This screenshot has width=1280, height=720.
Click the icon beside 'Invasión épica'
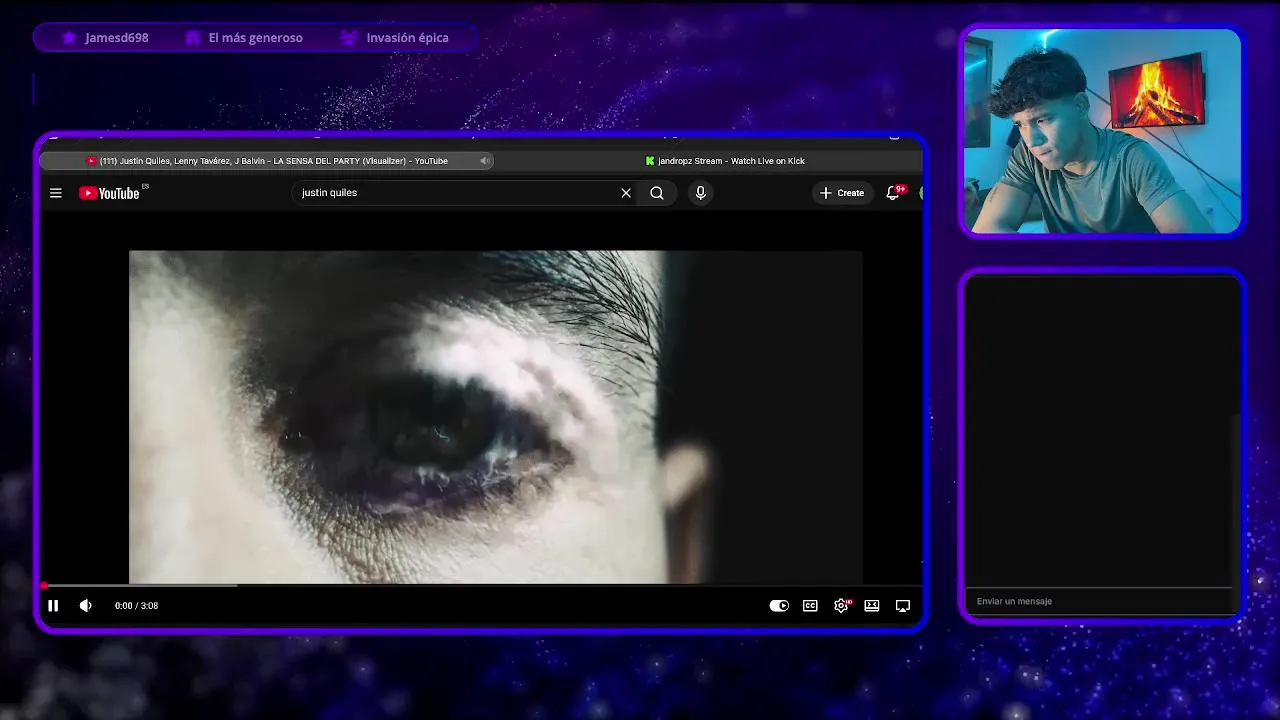348,38
